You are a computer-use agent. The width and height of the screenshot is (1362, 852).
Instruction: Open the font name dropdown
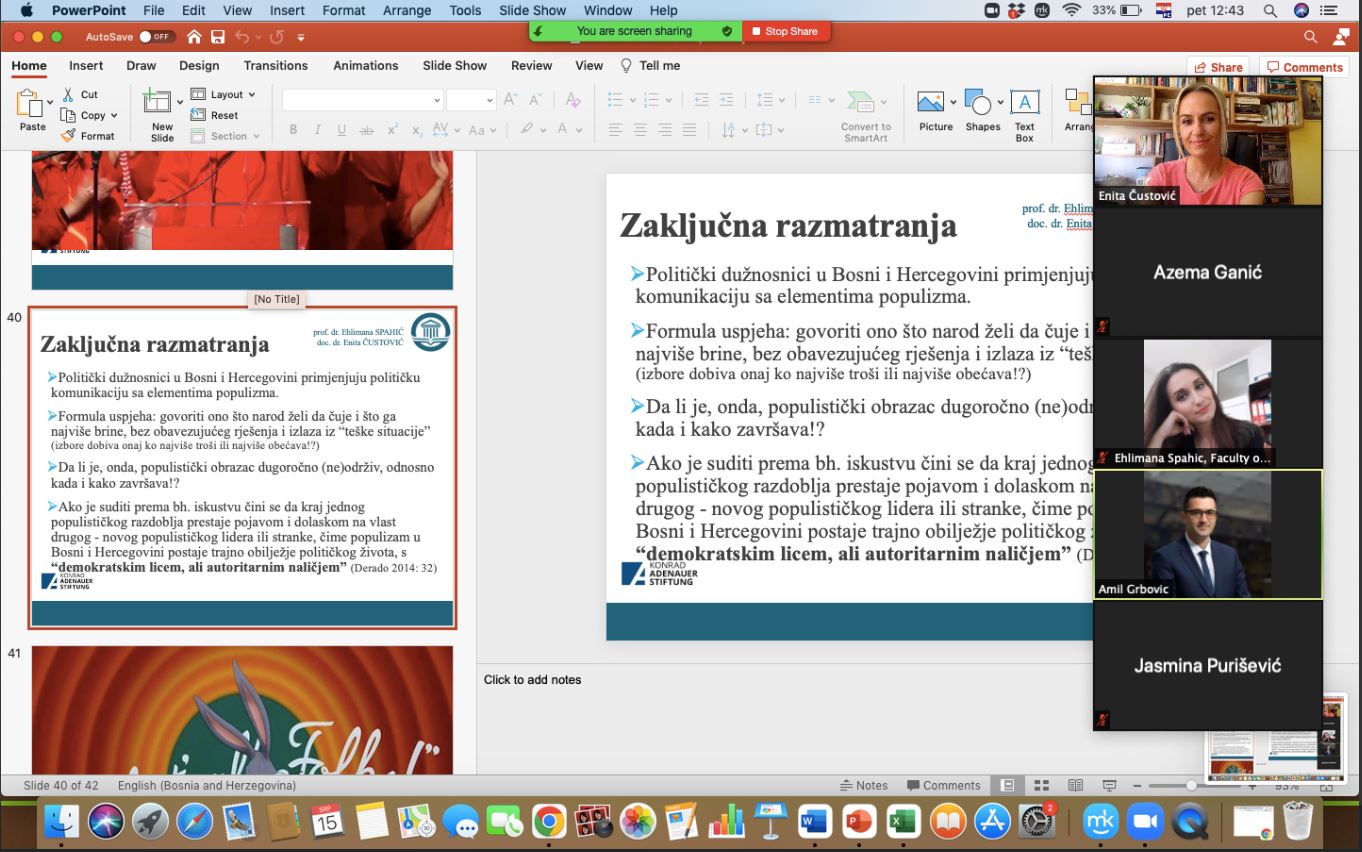click(x=436, y=100)
